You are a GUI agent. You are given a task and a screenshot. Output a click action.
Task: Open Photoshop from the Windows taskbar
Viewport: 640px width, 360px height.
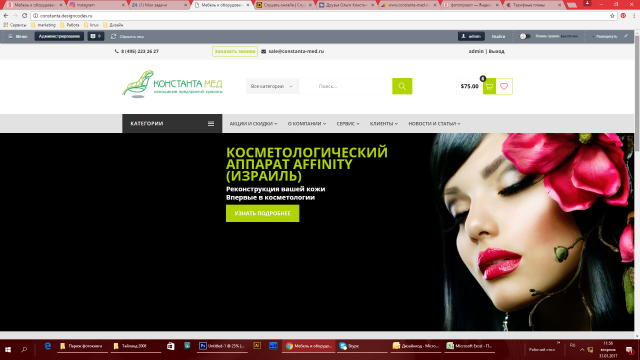222,346
